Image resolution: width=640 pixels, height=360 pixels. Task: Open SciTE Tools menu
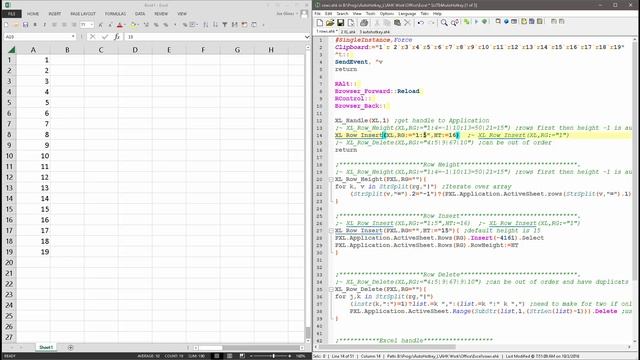click(370, 13)
